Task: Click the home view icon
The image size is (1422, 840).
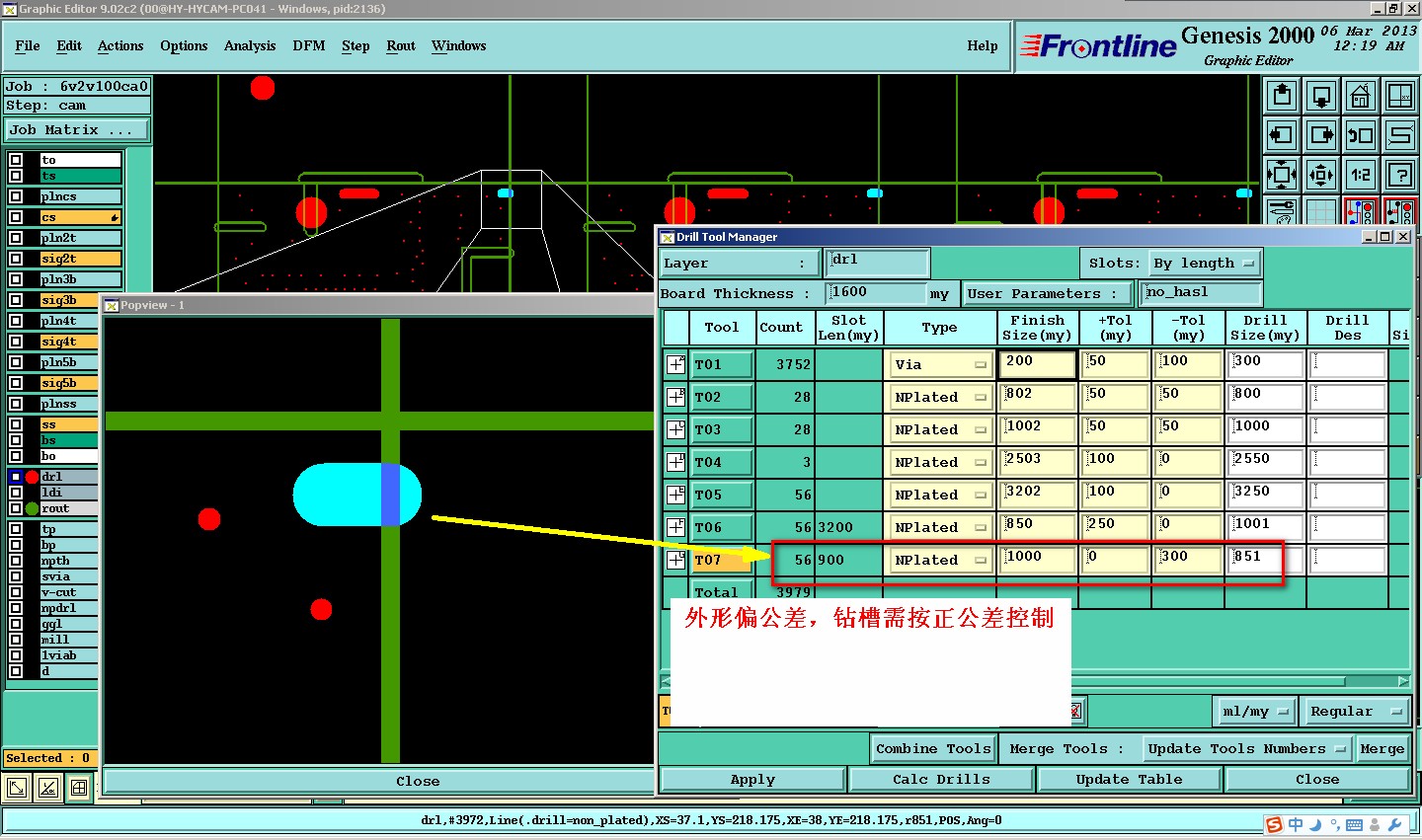Action: coord(1361,96)
